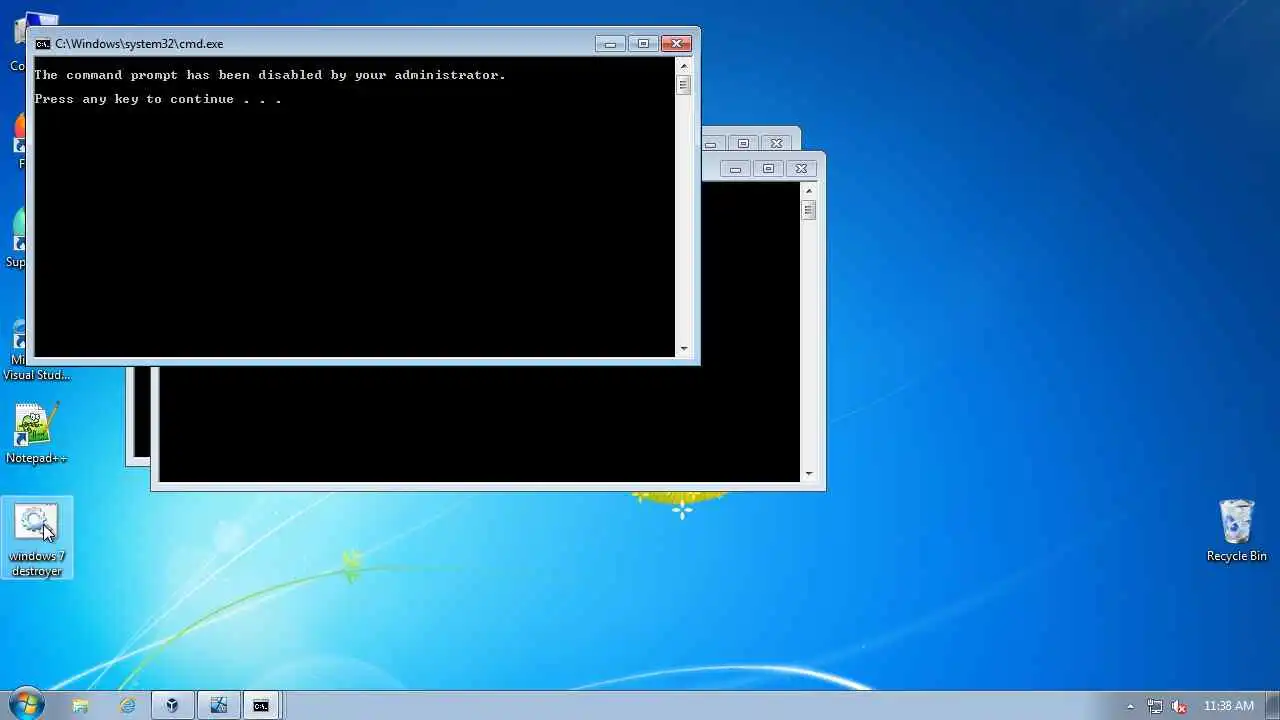Click the second cmd window scroll up arrow
This screenshot has width=1280, height=720.
click(x=809, y=190)
